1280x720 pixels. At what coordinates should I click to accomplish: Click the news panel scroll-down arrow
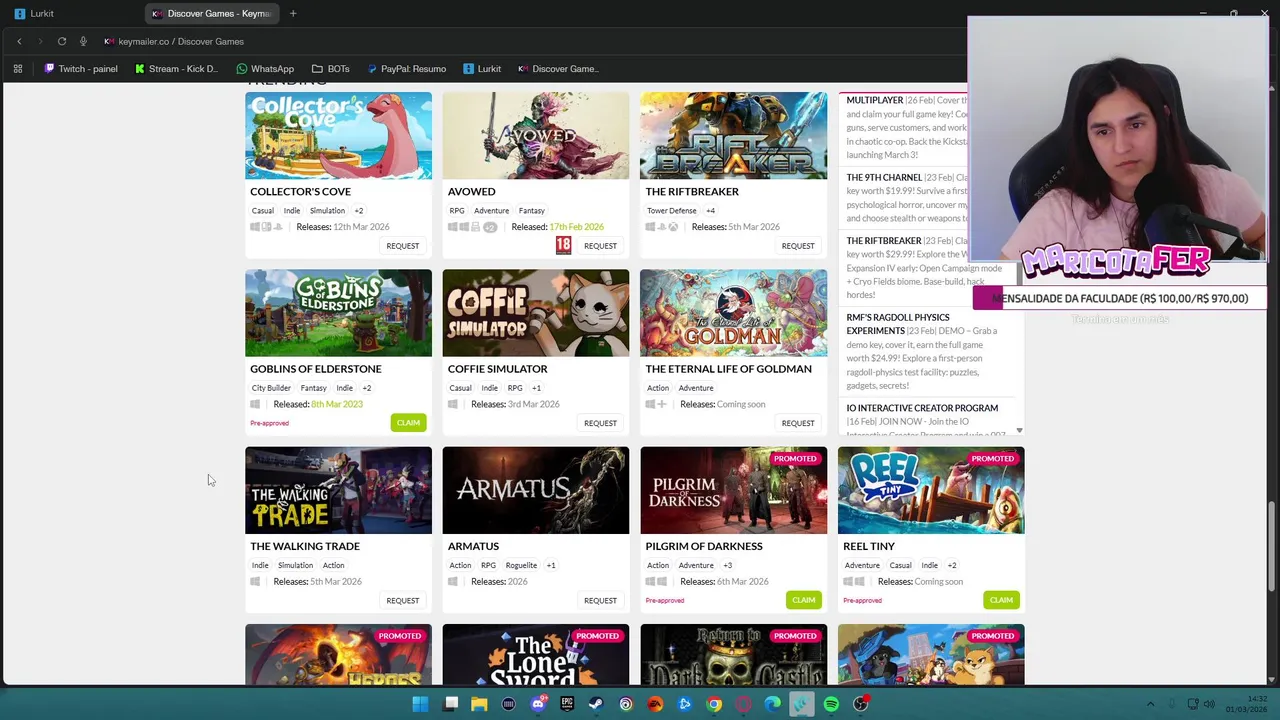(x=1019, y=430)
